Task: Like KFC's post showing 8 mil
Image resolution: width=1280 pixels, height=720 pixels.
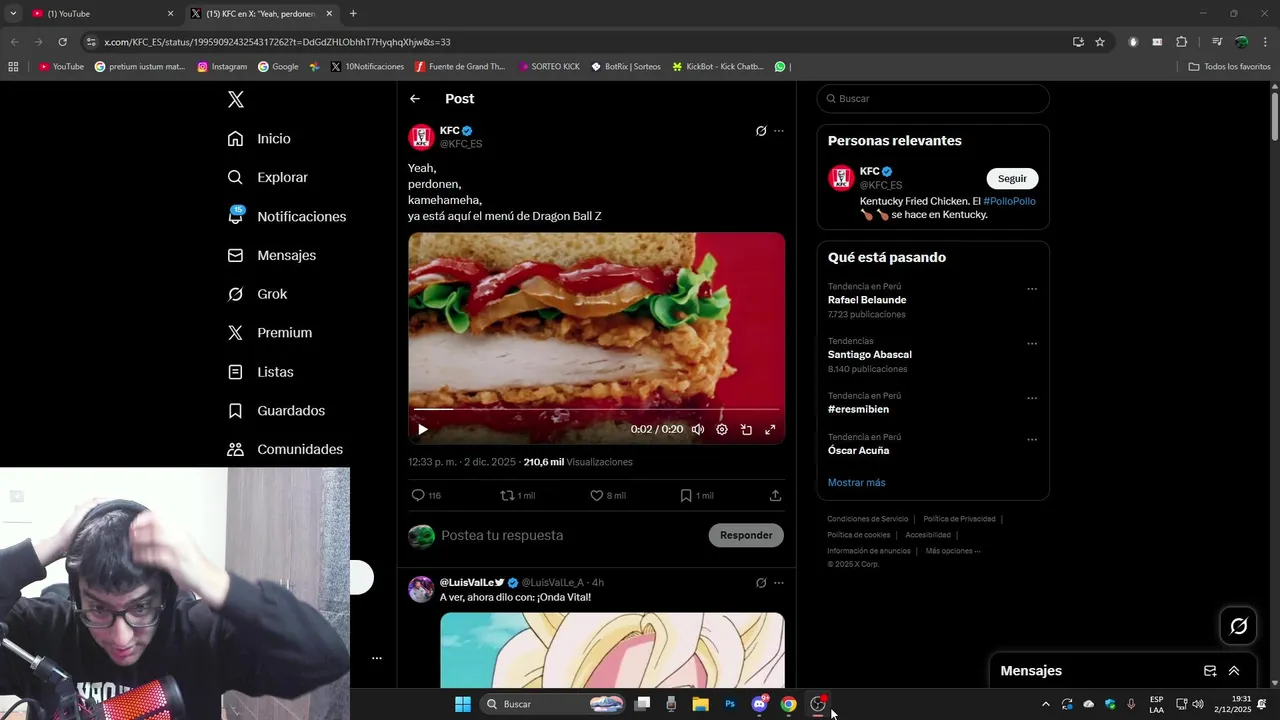Action: point(607,495)
